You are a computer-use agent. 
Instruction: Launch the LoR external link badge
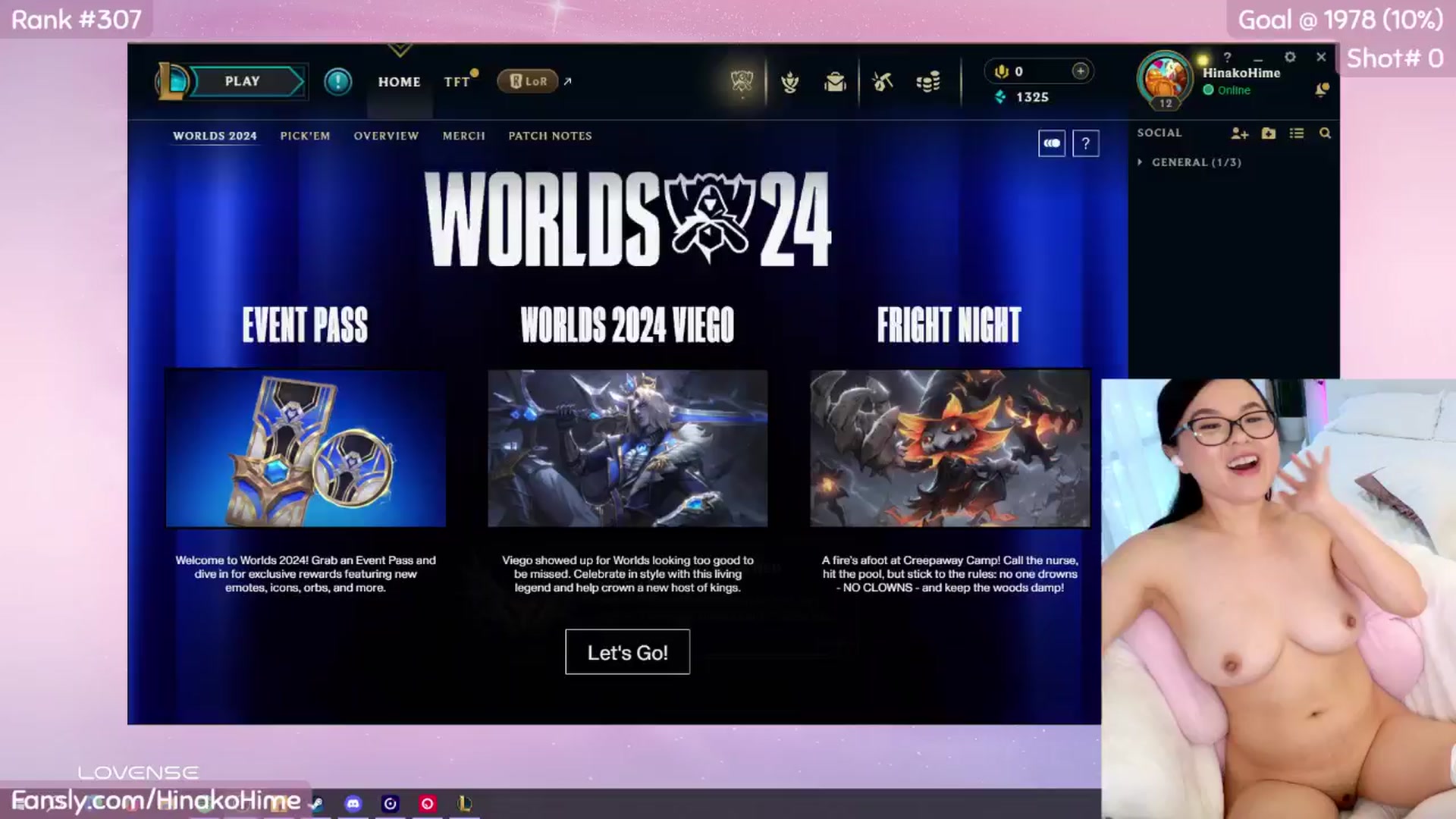click(x=528, y=81)
